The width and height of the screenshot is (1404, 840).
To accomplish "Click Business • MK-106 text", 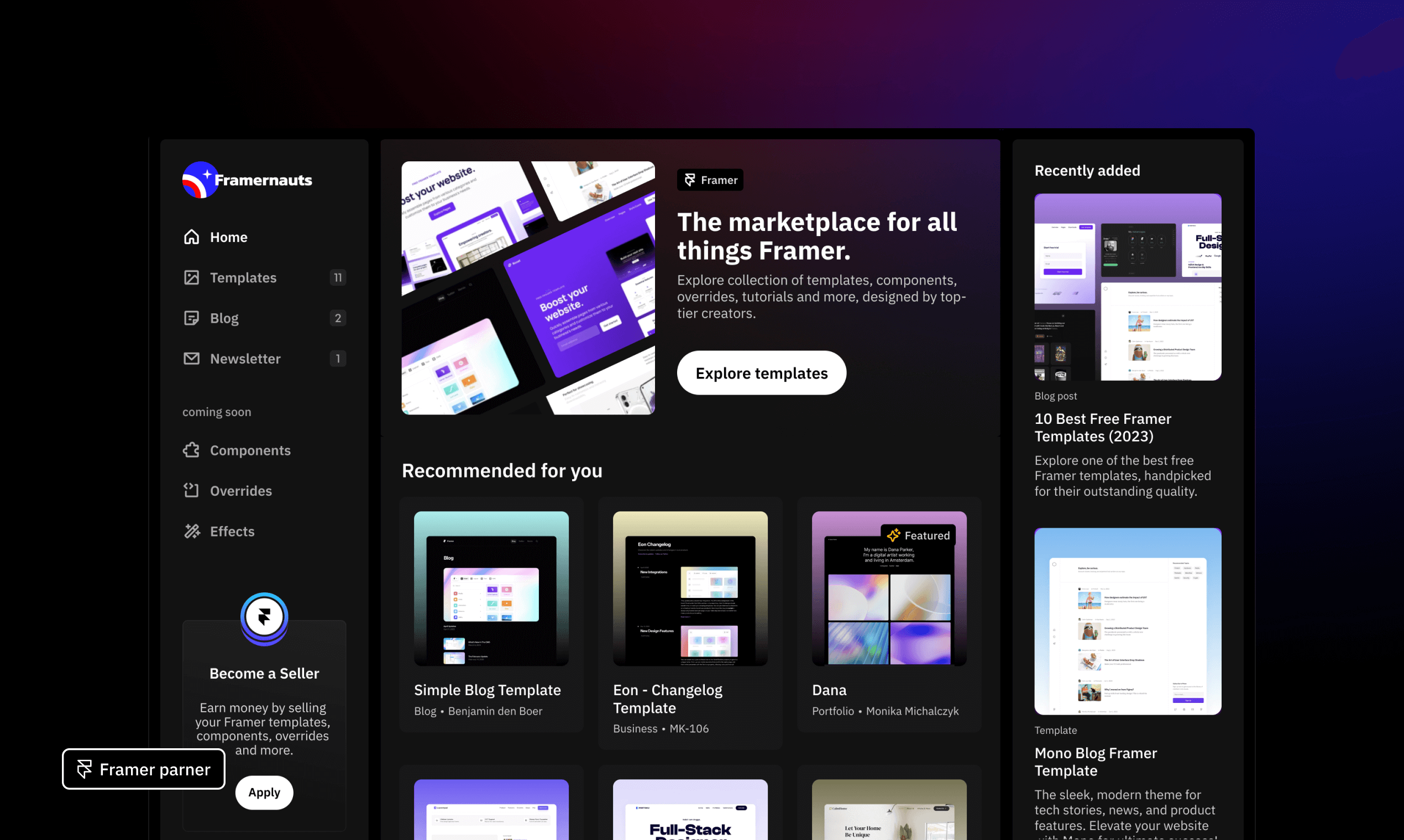I will [x=661, y=728].
